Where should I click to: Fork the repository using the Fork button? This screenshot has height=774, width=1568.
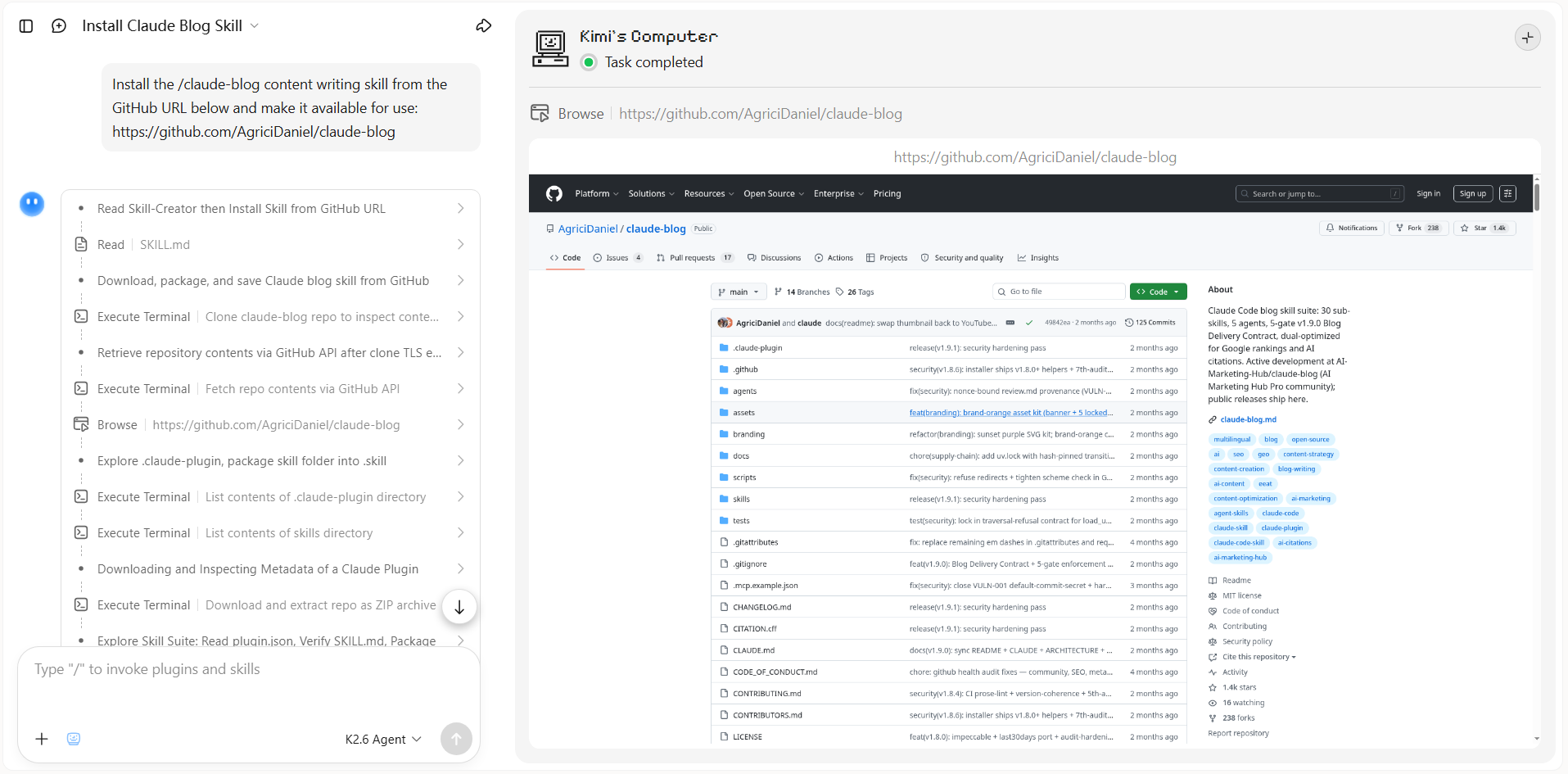coord(1417,229)
